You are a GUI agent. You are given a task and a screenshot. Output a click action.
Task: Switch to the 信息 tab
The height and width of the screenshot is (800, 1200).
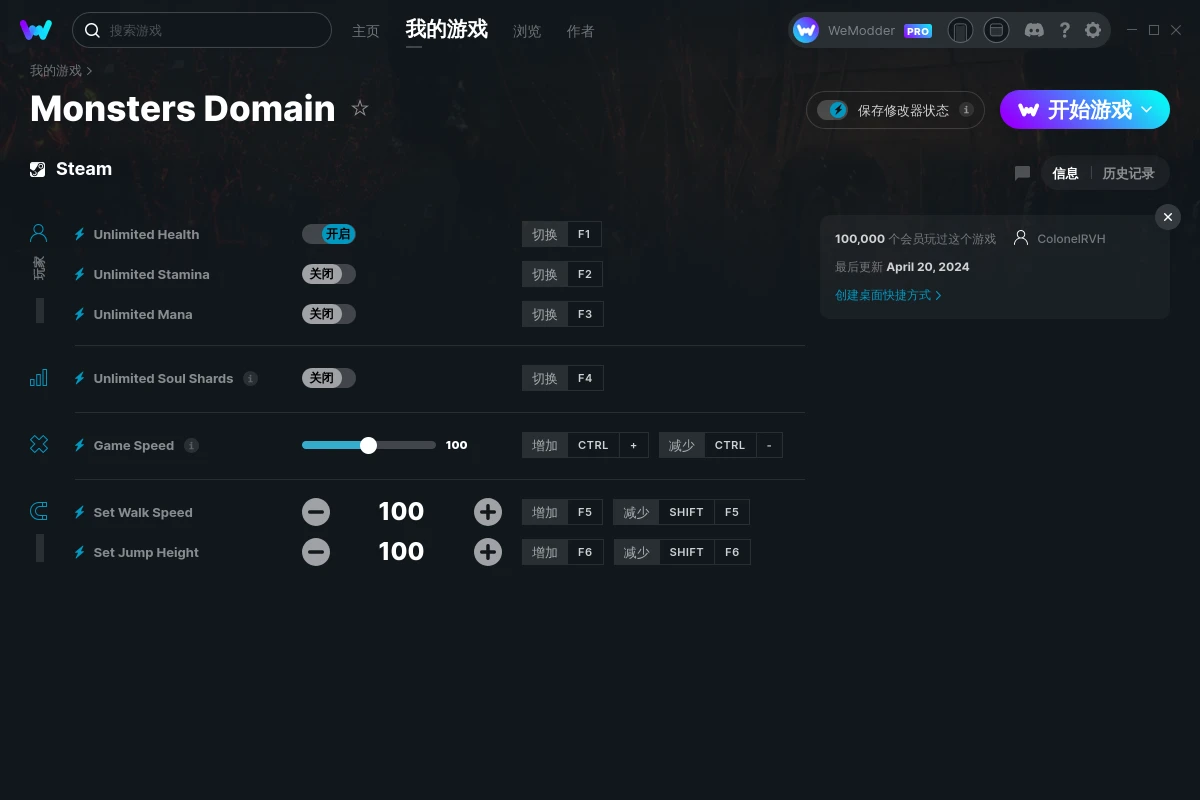(x=1065, y=173)
